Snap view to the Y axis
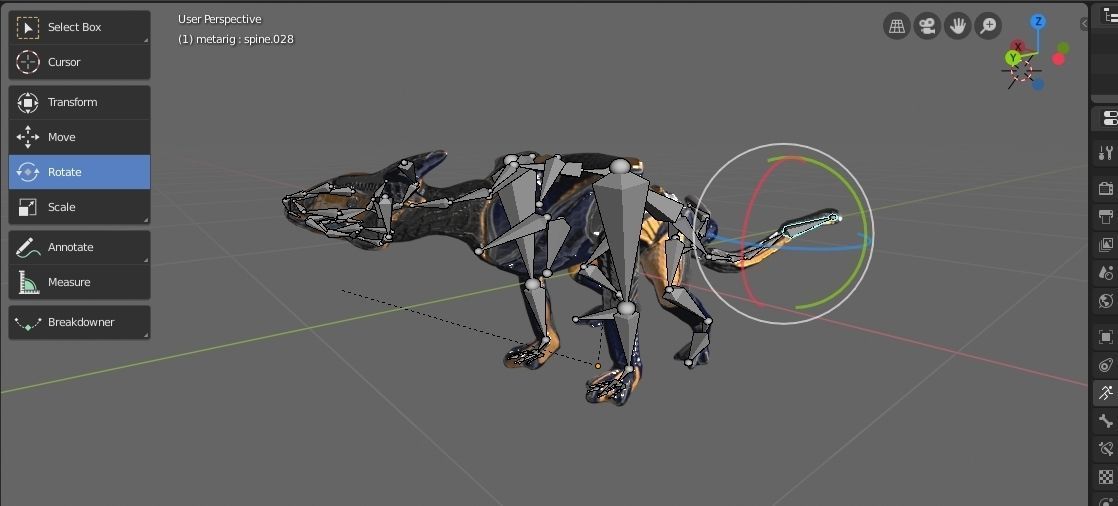 point(1012,58)
